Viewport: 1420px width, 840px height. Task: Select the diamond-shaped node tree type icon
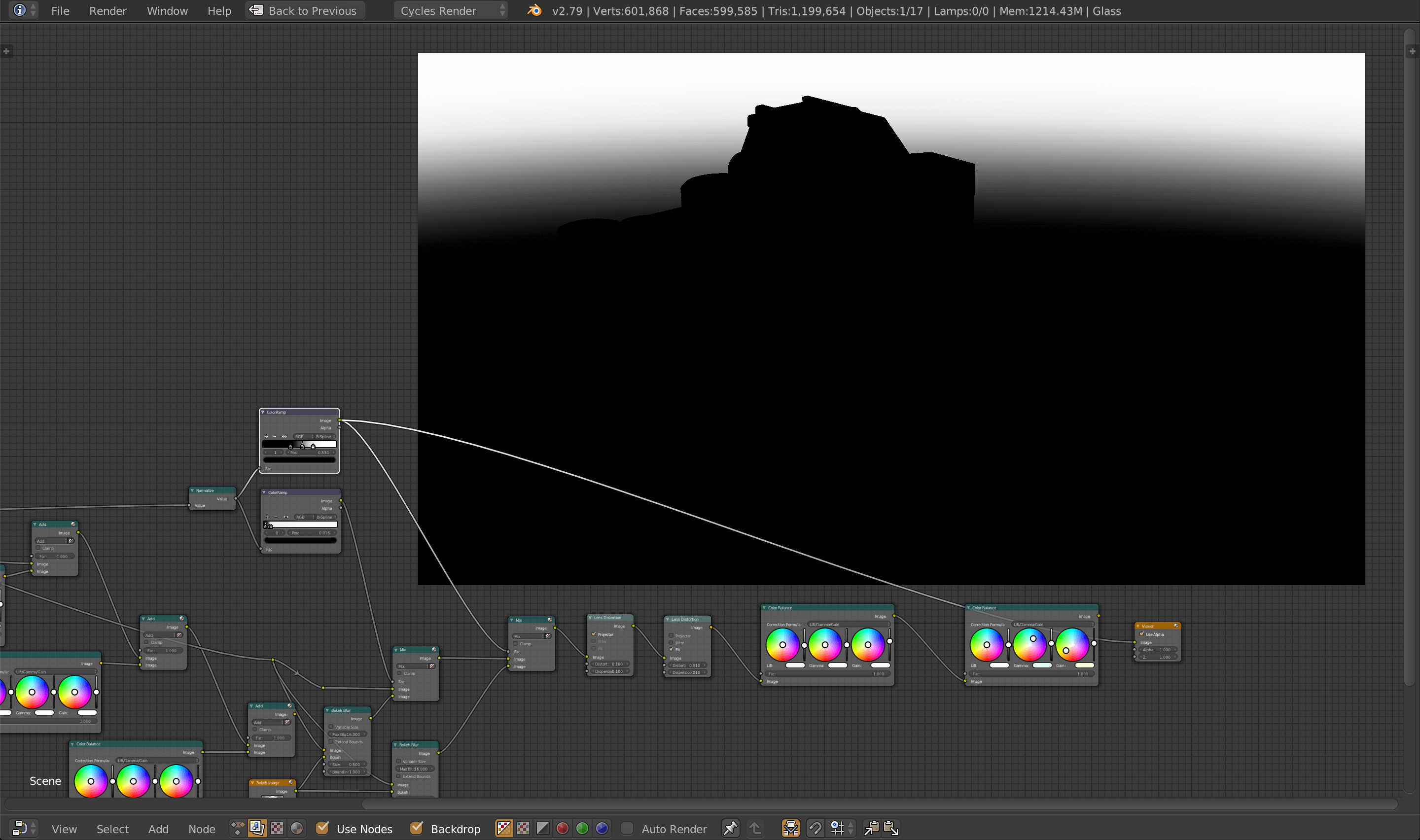point(237,829)
